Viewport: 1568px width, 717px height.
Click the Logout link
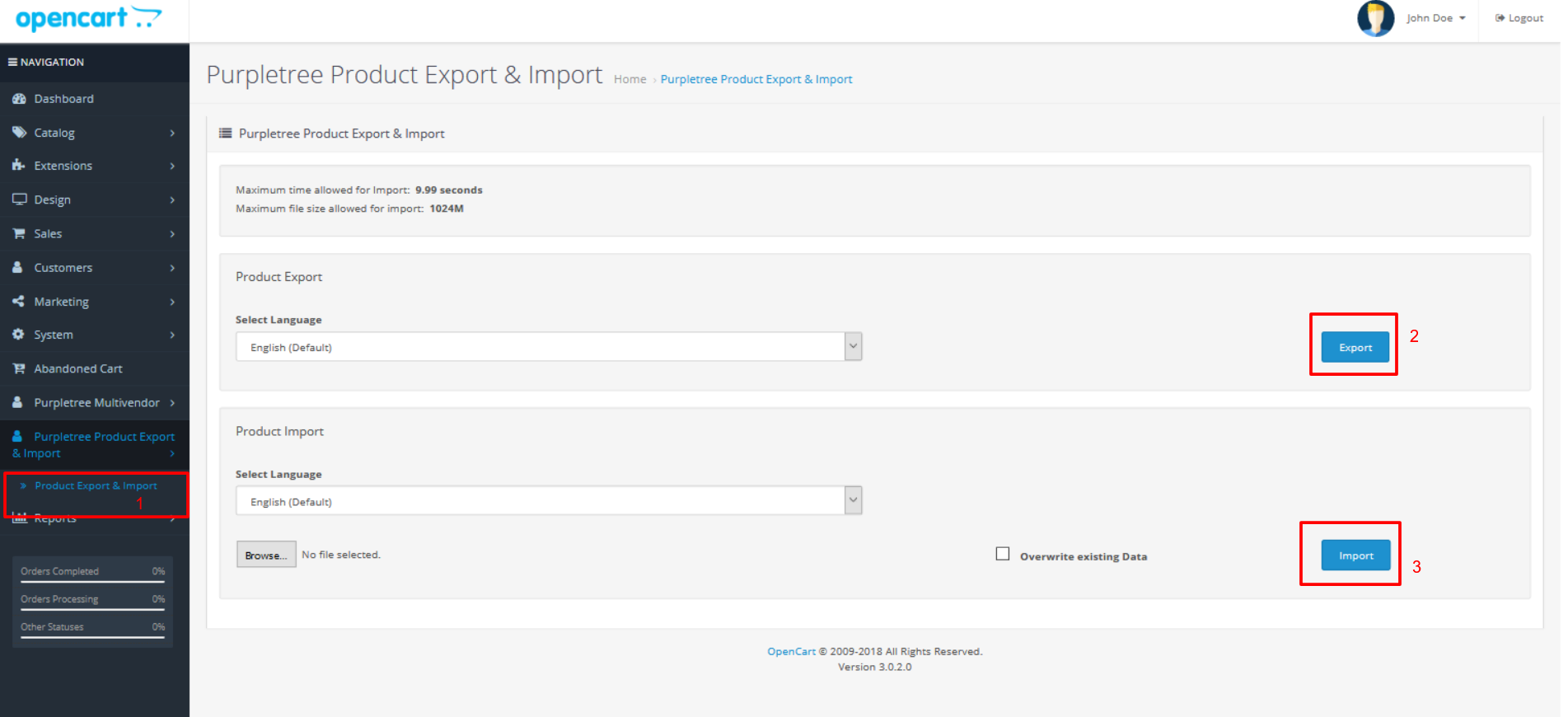pyautogui.click(x=1519, y=18)
